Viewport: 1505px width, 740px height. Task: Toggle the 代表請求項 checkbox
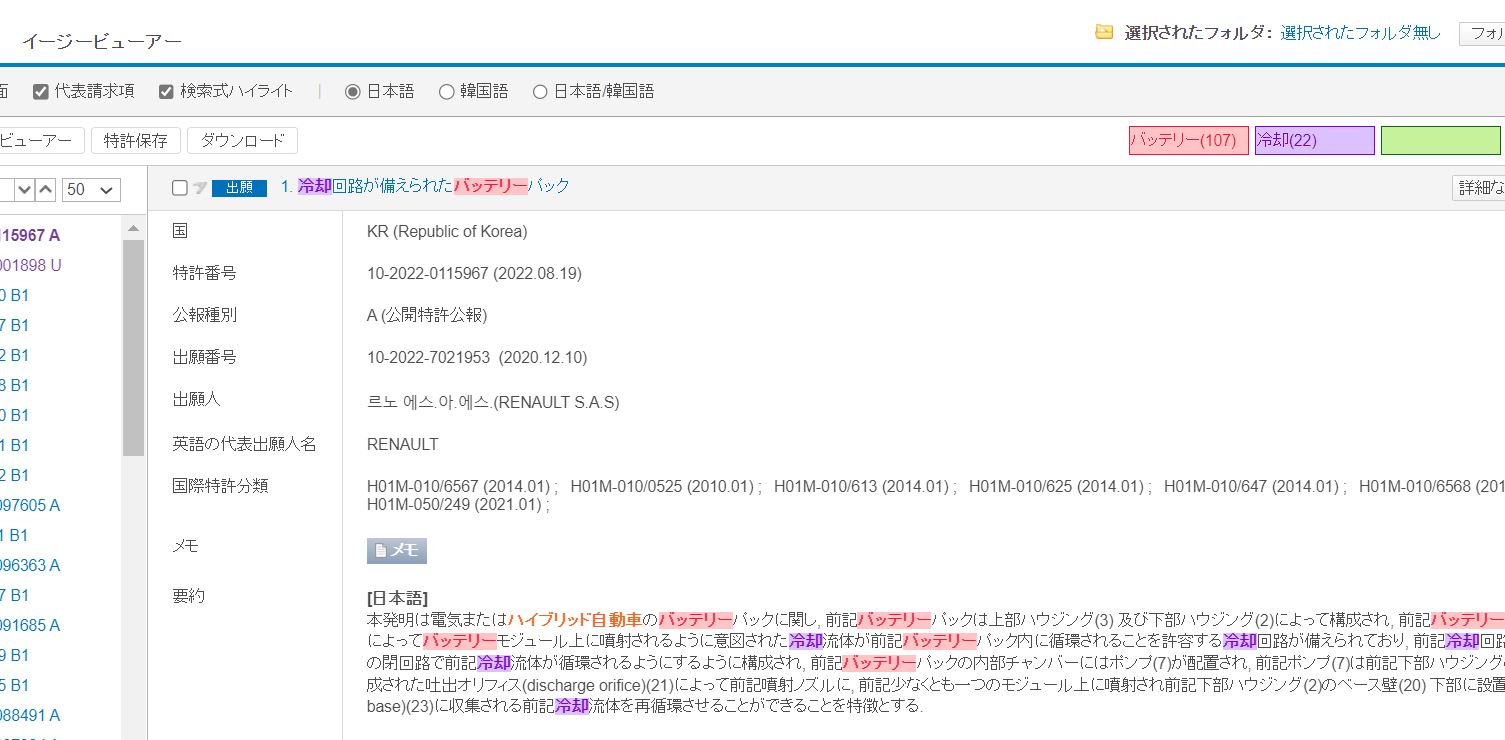point(41,92)
